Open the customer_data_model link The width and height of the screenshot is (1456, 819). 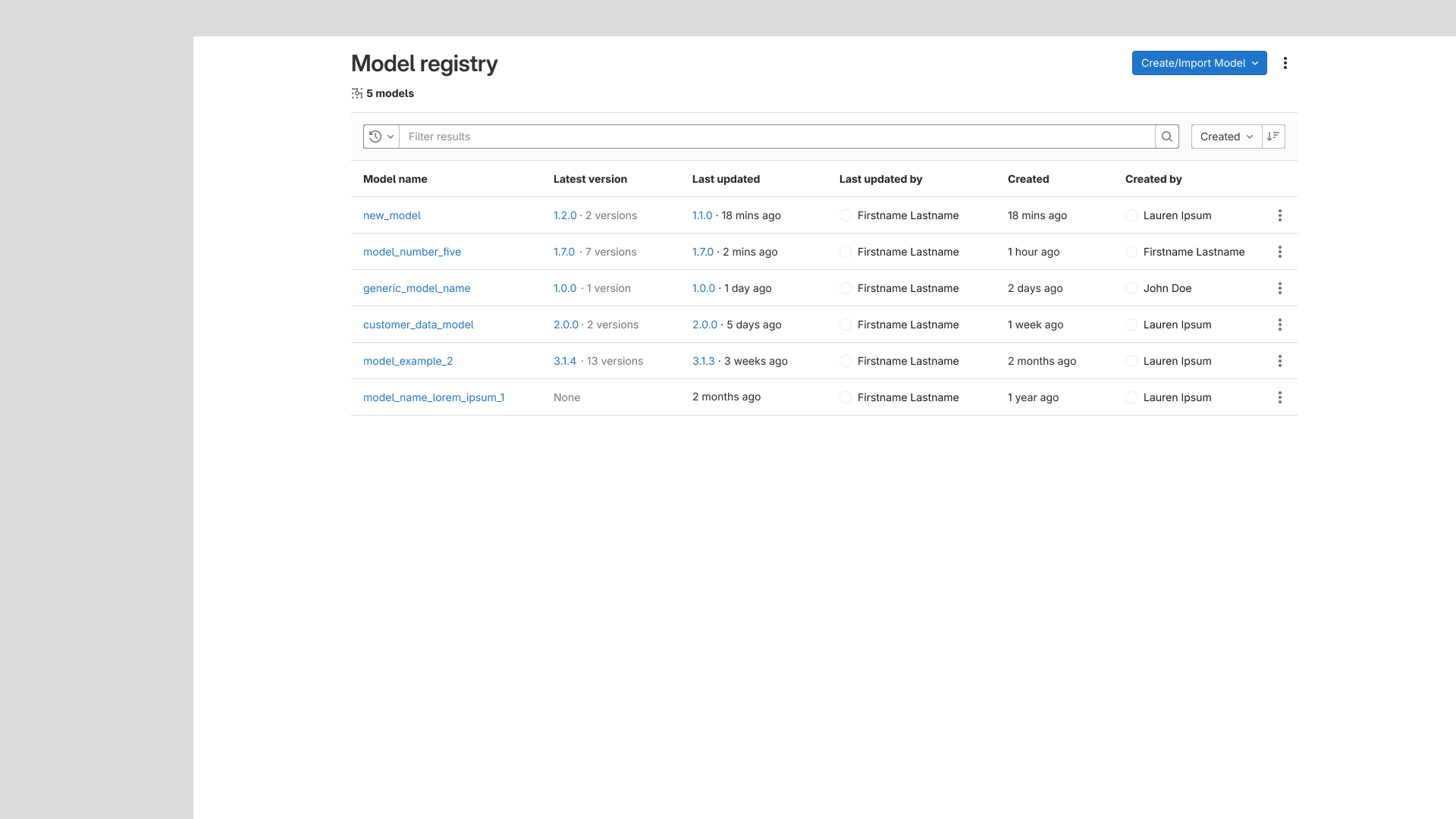418,325
